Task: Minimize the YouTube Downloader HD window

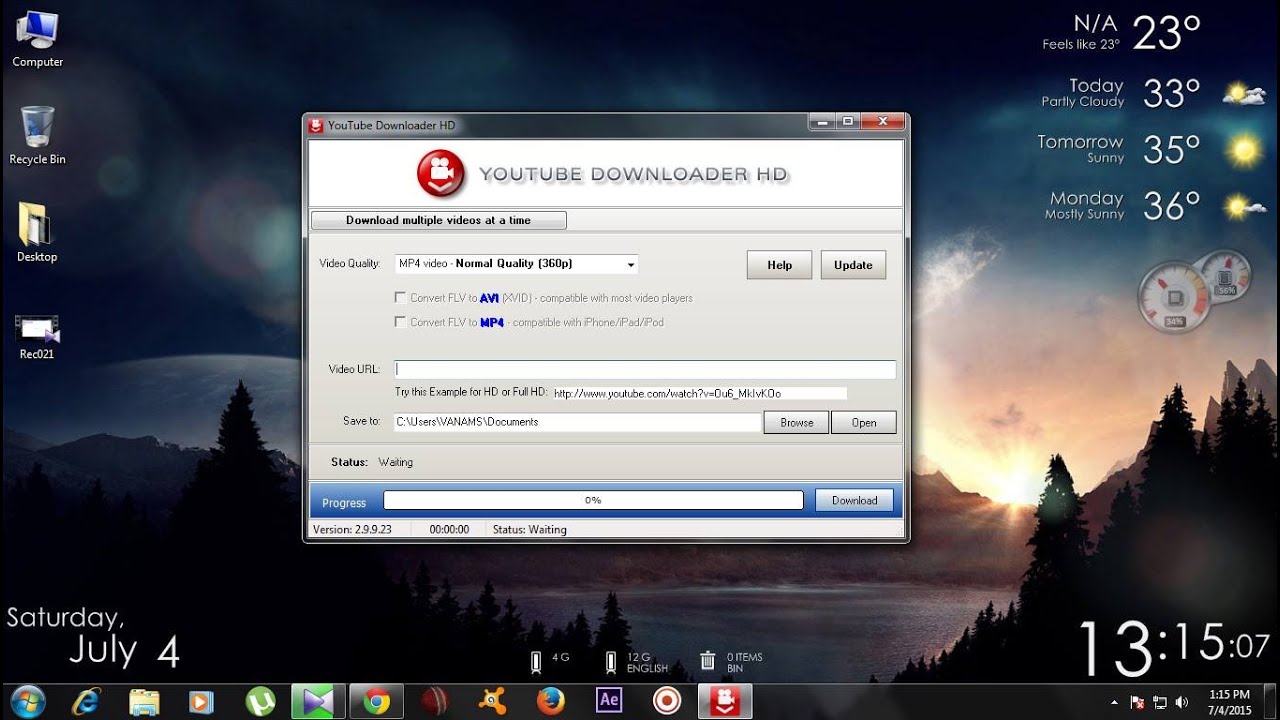Action: coord(822,122)
